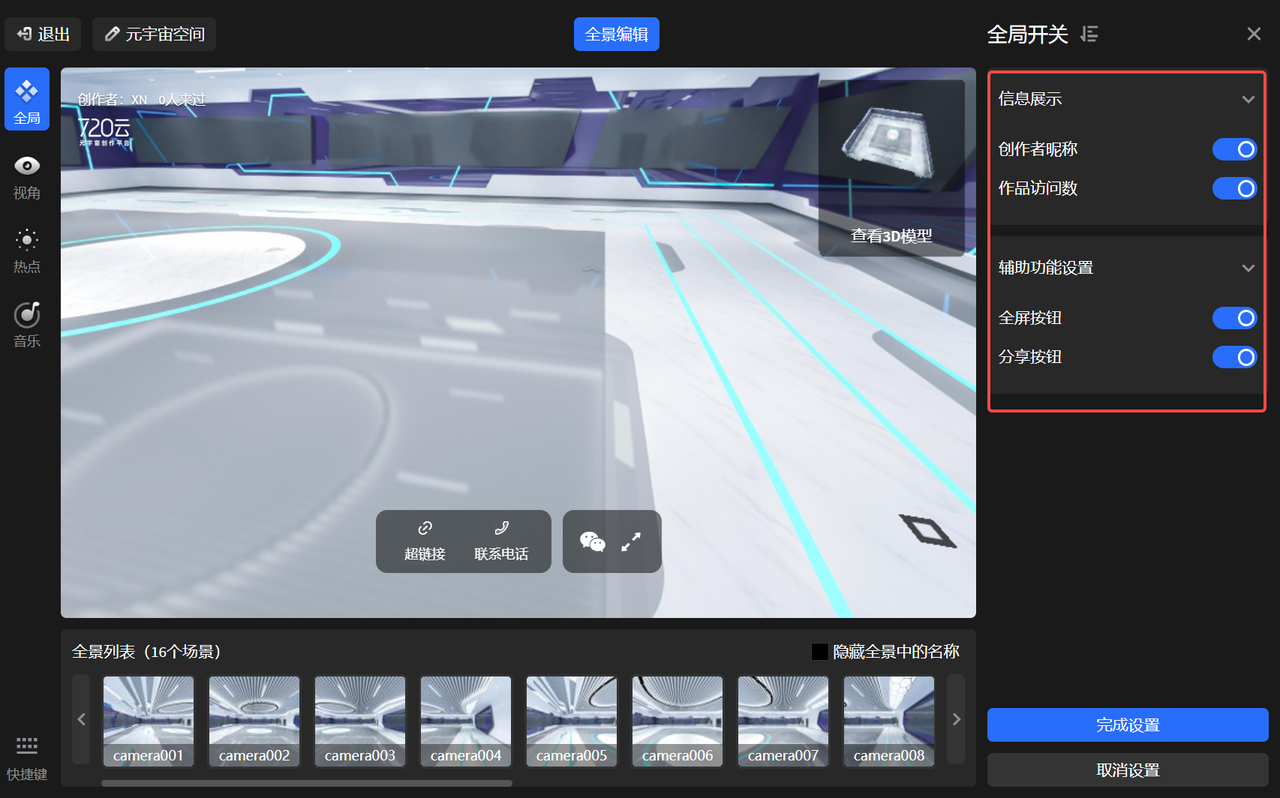
Task: Select the 全局 sidebar tab
Action: click(x=27, y=99)
